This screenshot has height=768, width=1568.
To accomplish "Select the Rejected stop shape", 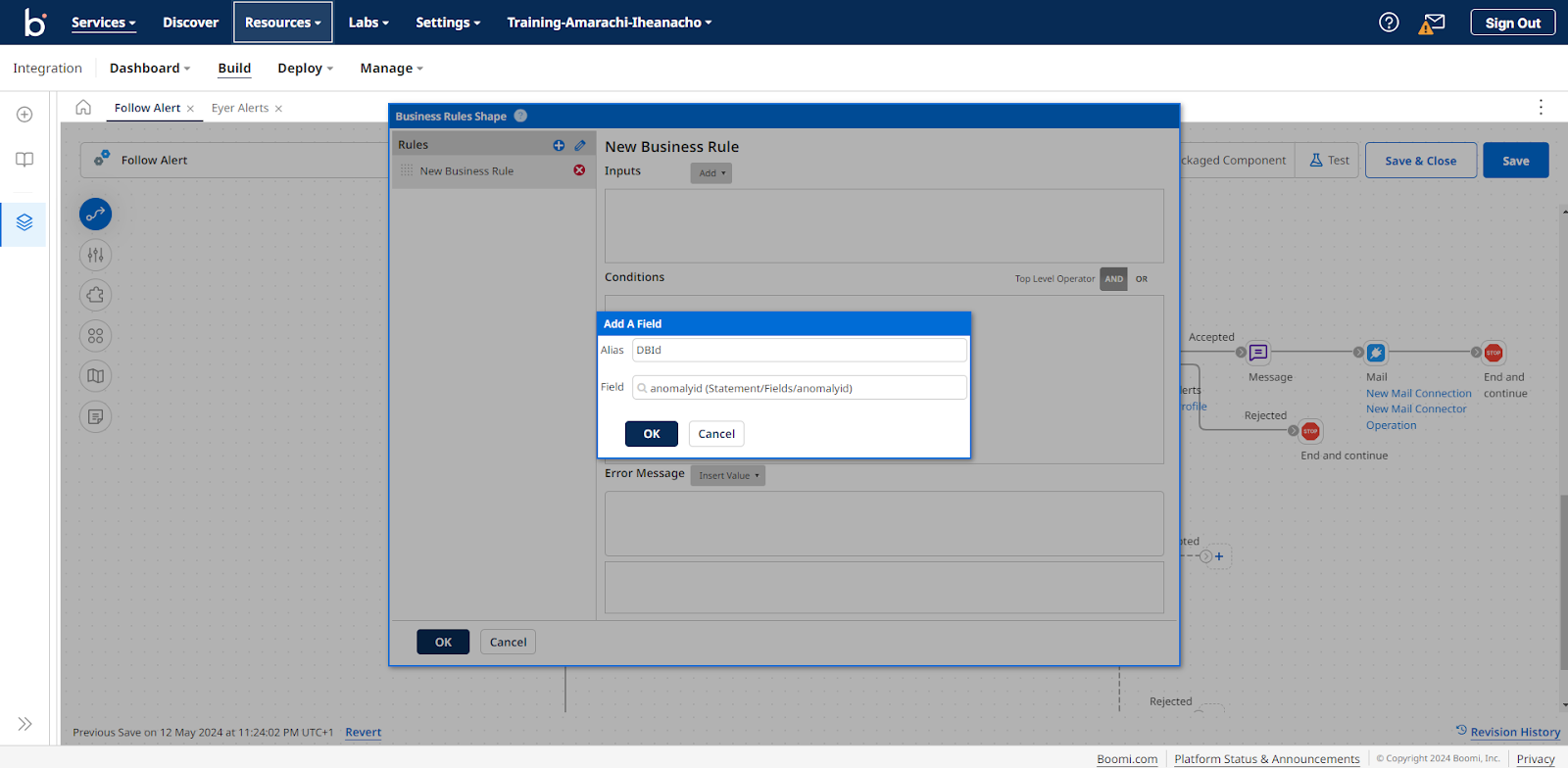I will (1310, 431).
